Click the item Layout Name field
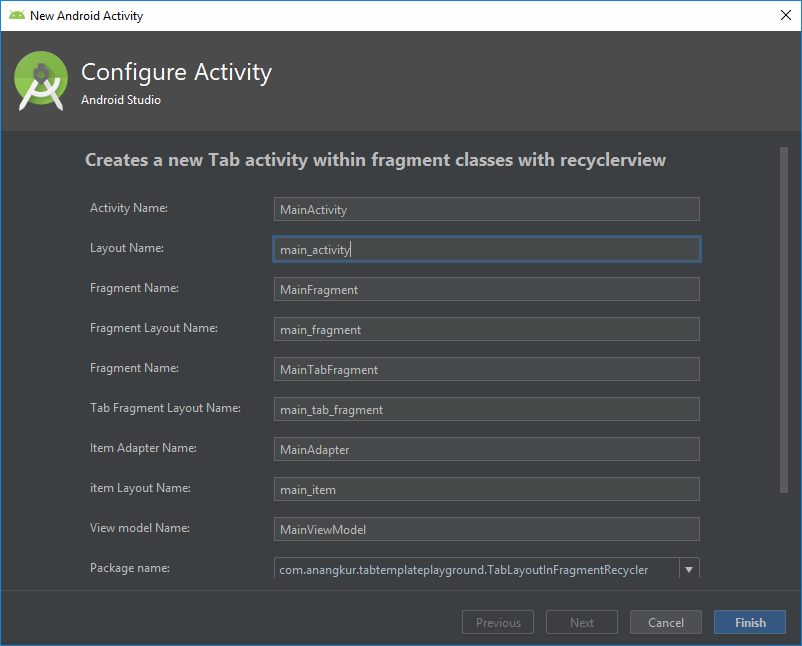Screen dimensions: 802x646 [x=486, y=489]
